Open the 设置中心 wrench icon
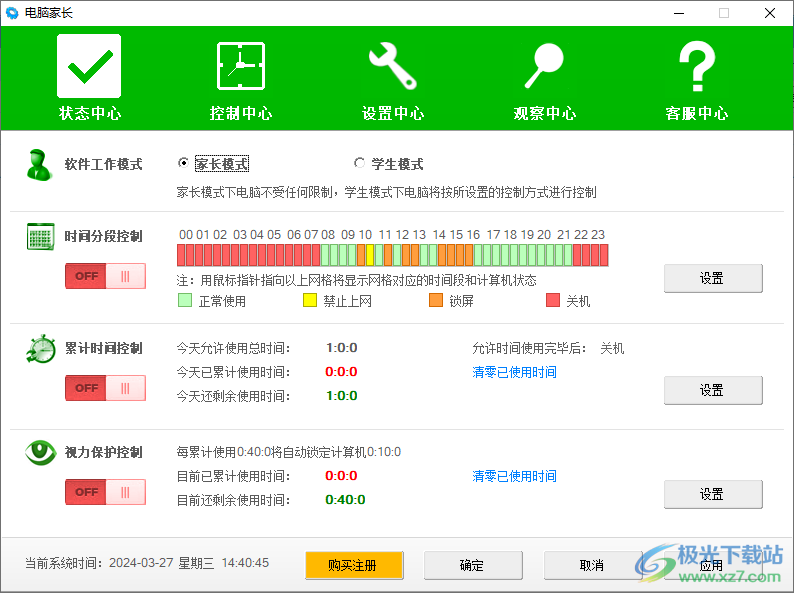The width and height of the screenshot is (794, 593). (392, 66)
